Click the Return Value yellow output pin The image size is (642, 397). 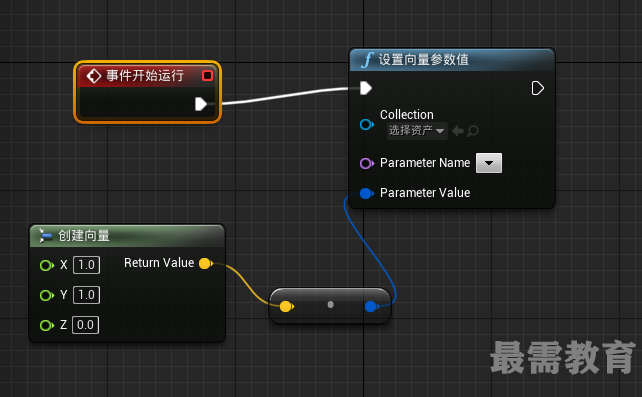pos(206,264)
